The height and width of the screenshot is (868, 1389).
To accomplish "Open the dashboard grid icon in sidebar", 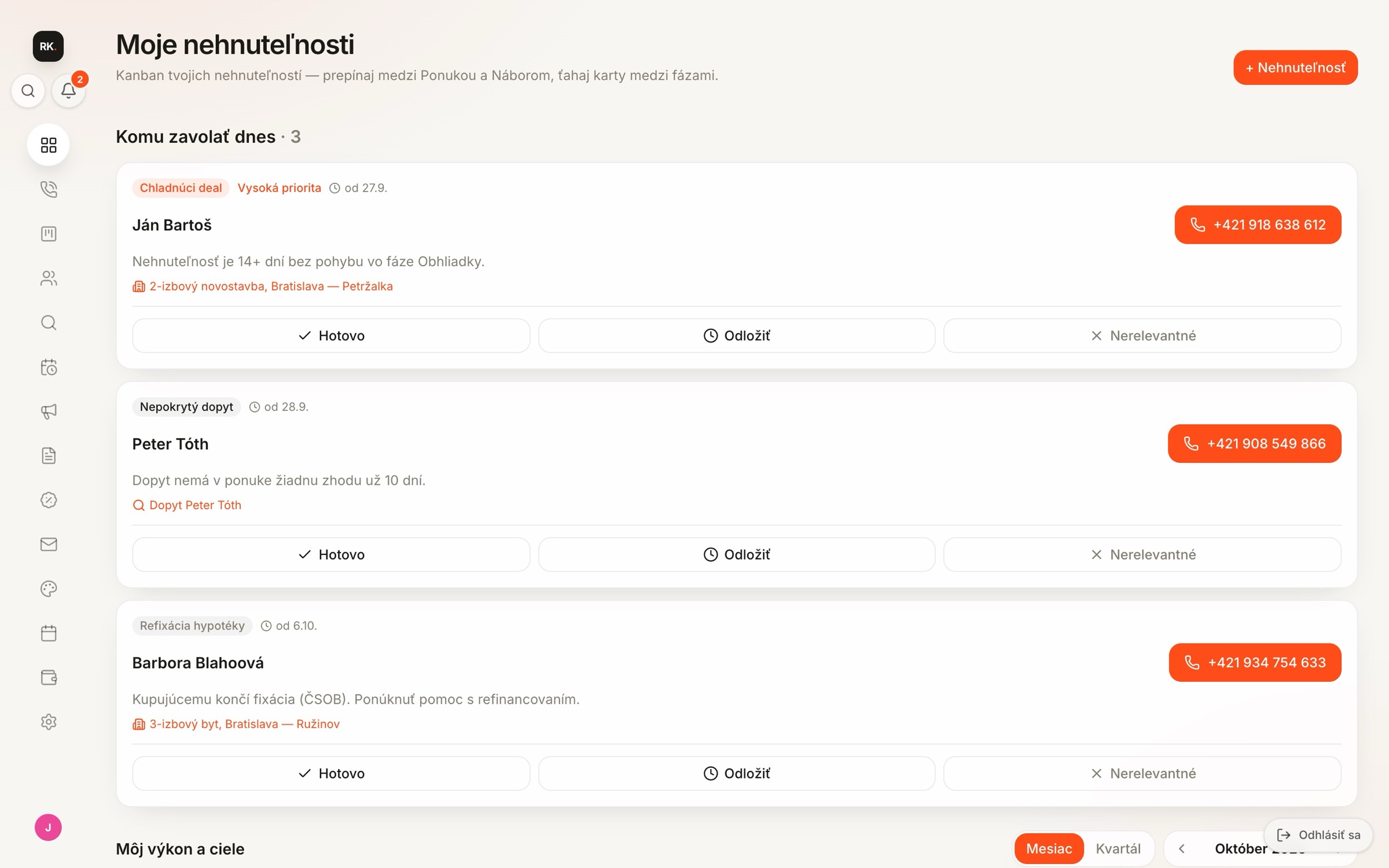I will 49,145.
